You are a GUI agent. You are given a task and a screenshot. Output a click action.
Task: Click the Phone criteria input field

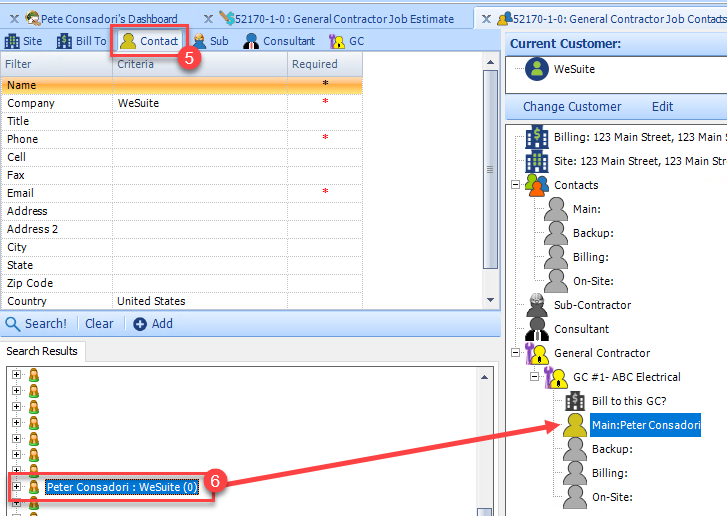[200, 139]
